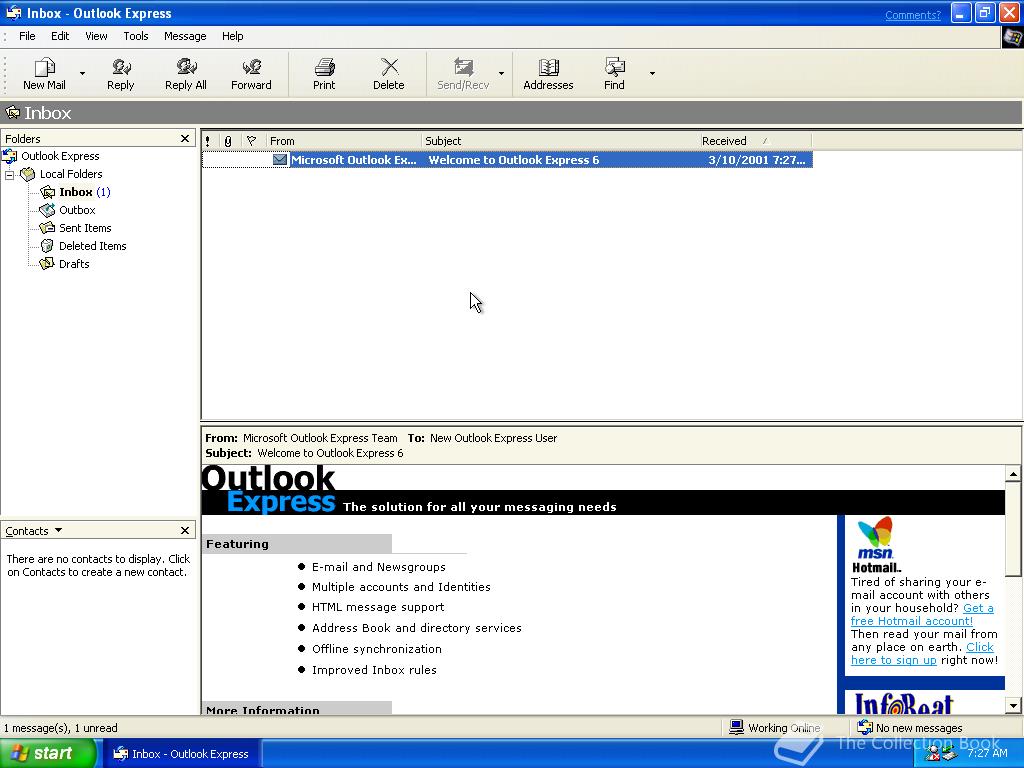Screen dimensions: 1024x768
Task: Click the Working Online status bar icon
Action: [x=737, y=727]
